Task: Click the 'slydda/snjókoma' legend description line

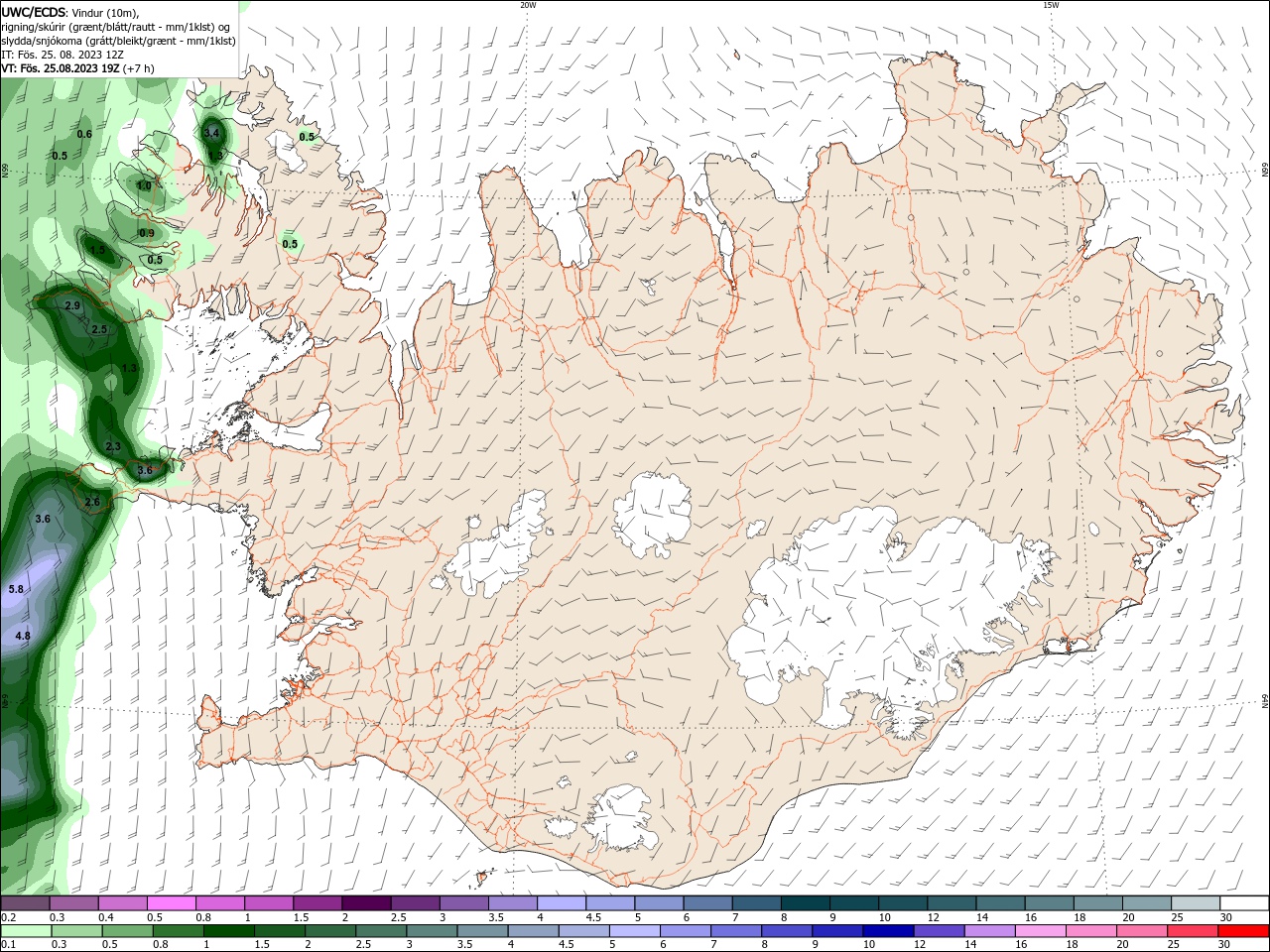Action: point(118,41)
